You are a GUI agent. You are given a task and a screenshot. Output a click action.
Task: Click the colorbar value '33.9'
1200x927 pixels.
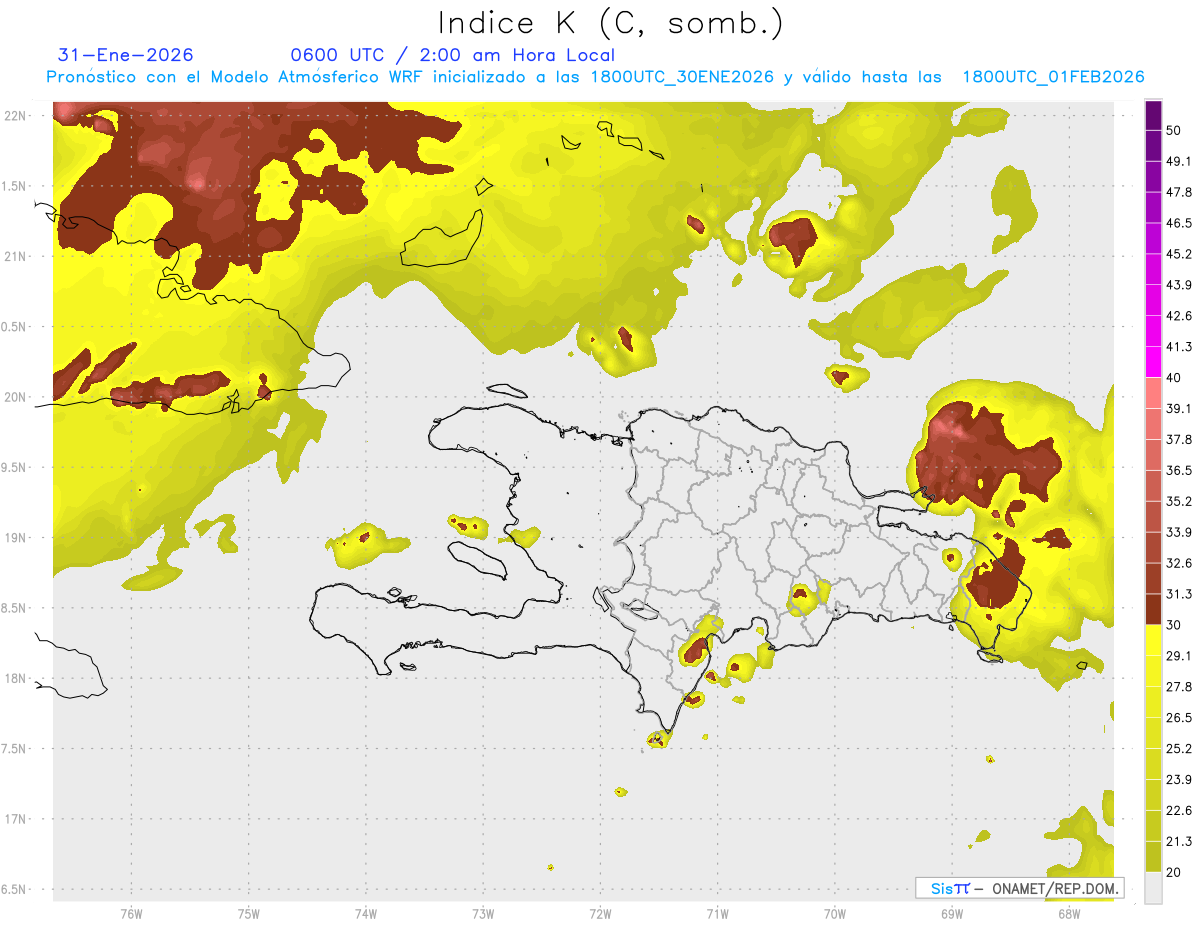pos(1178,532)
